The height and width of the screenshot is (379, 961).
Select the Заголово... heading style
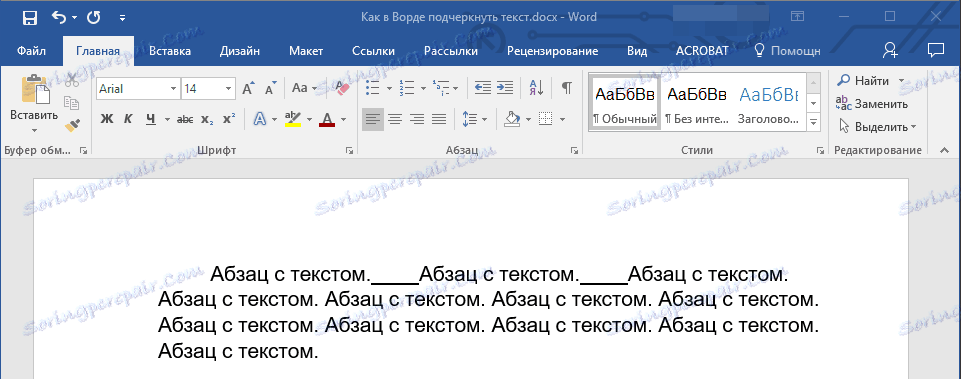point(769,102)
